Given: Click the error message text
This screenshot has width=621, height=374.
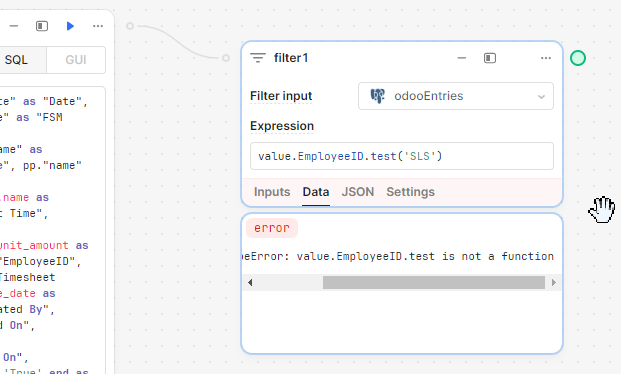Looking at the screenshot, I should point(398,256).
